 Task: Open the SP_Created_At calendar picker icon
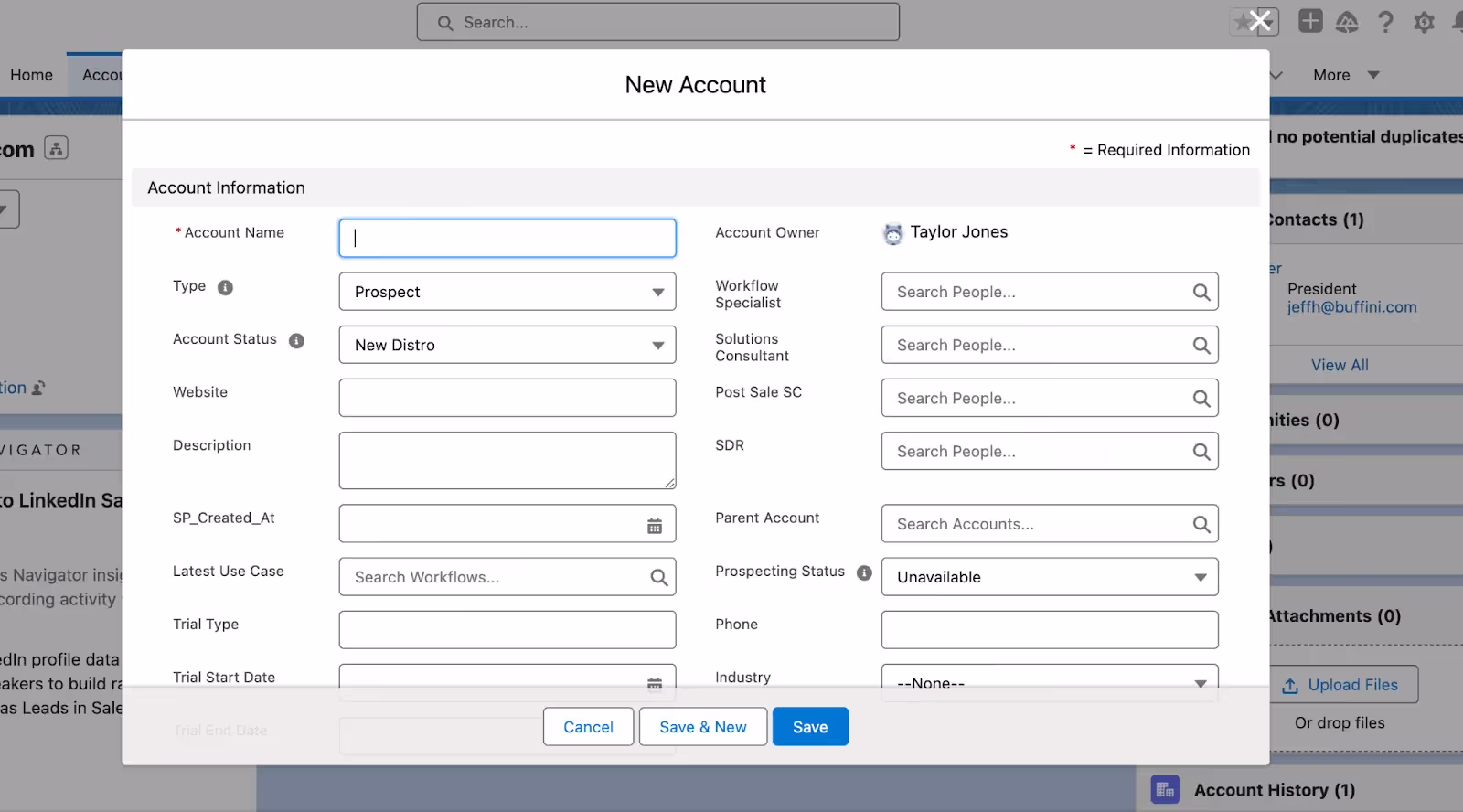pos(655,526)
